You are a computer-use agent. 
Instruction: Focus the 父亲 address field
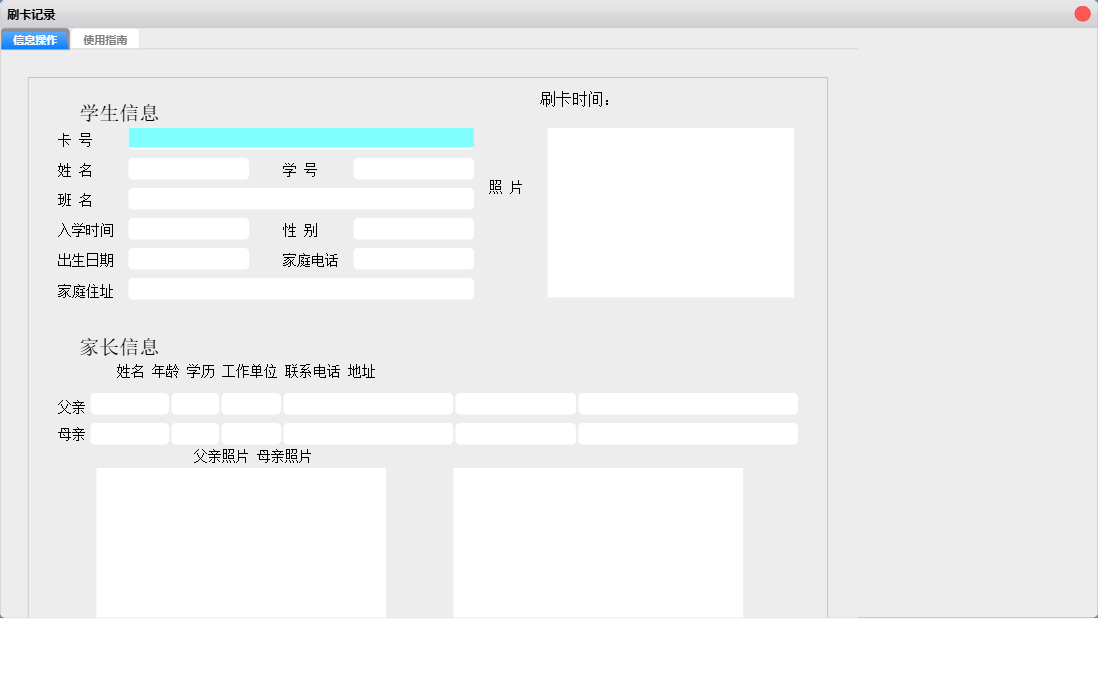pyautogui.click(x=688, y=404)
